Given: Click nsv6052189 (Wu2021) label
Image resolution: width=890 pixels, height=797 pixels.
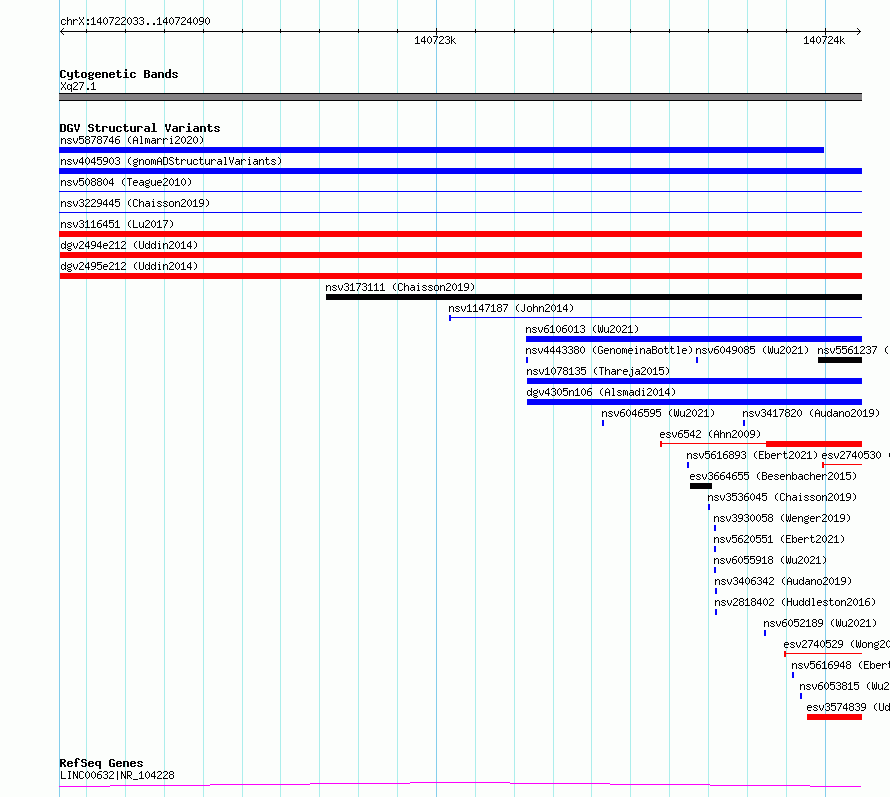Looking at the screenshot, I should pyautogui.click(x=820, y=623).
